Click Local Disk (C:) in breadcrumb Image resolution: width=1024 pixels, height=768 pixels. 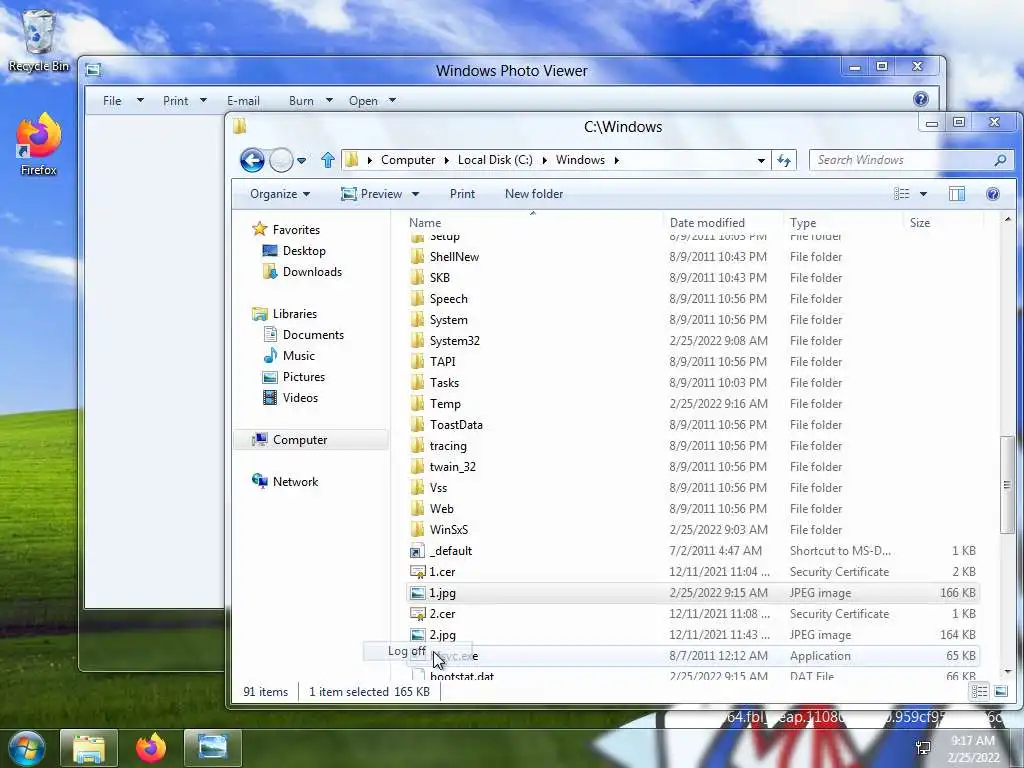495,160
